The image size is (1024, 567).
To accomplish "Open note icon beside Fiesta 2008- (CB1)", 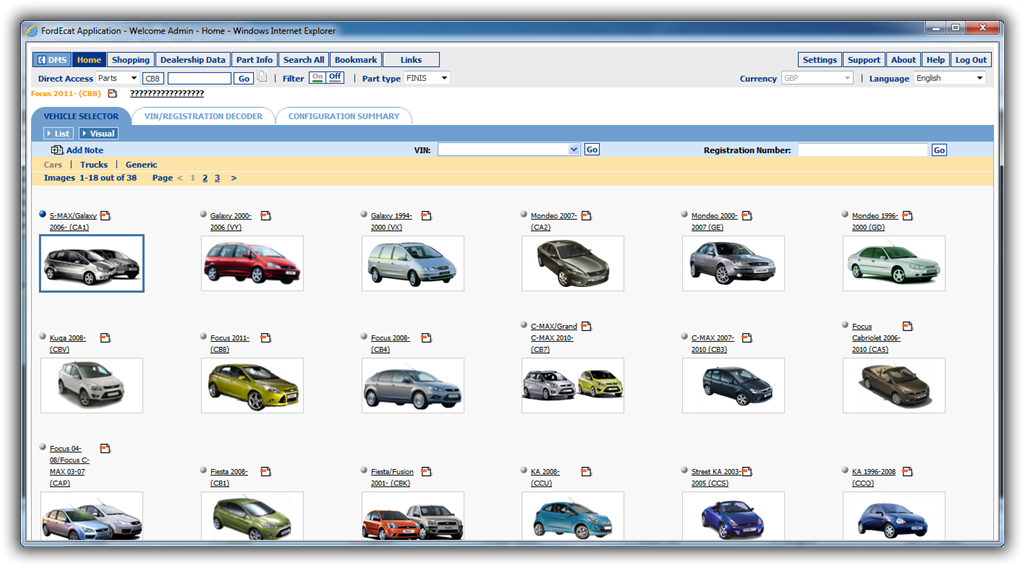I will pyautogui.click(x=266, y=472).
